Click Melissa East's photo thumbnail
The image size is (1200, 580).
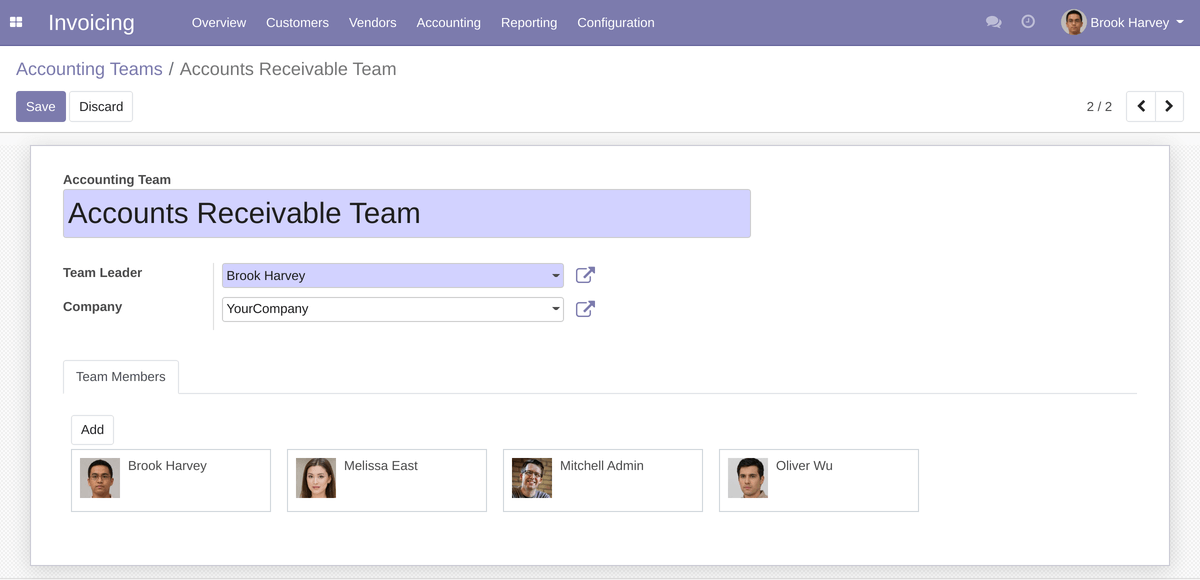pyautogui.click(x=315, y=478)
